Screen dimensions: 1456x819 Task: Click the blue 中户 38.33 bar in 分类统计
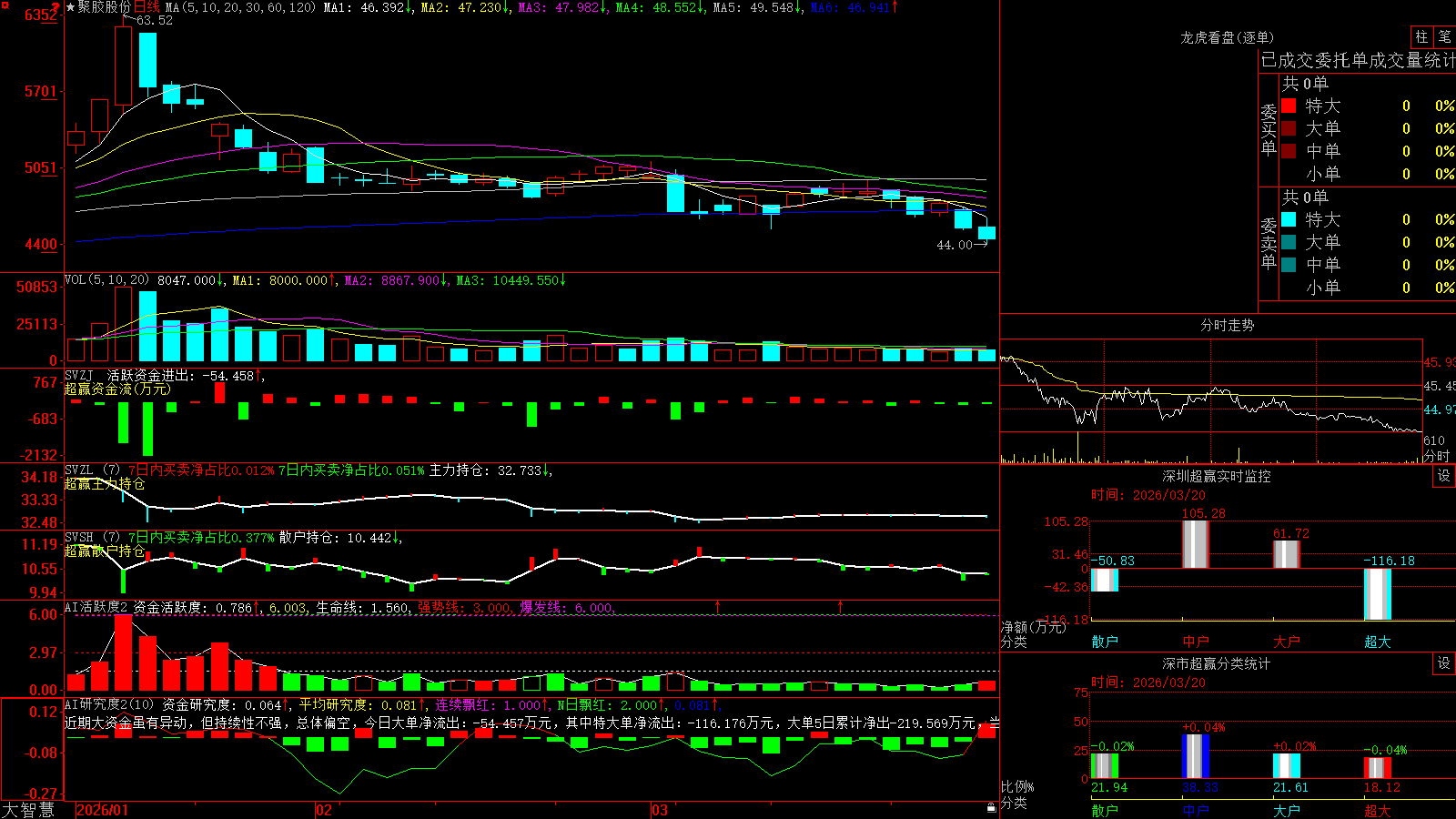1196,756
